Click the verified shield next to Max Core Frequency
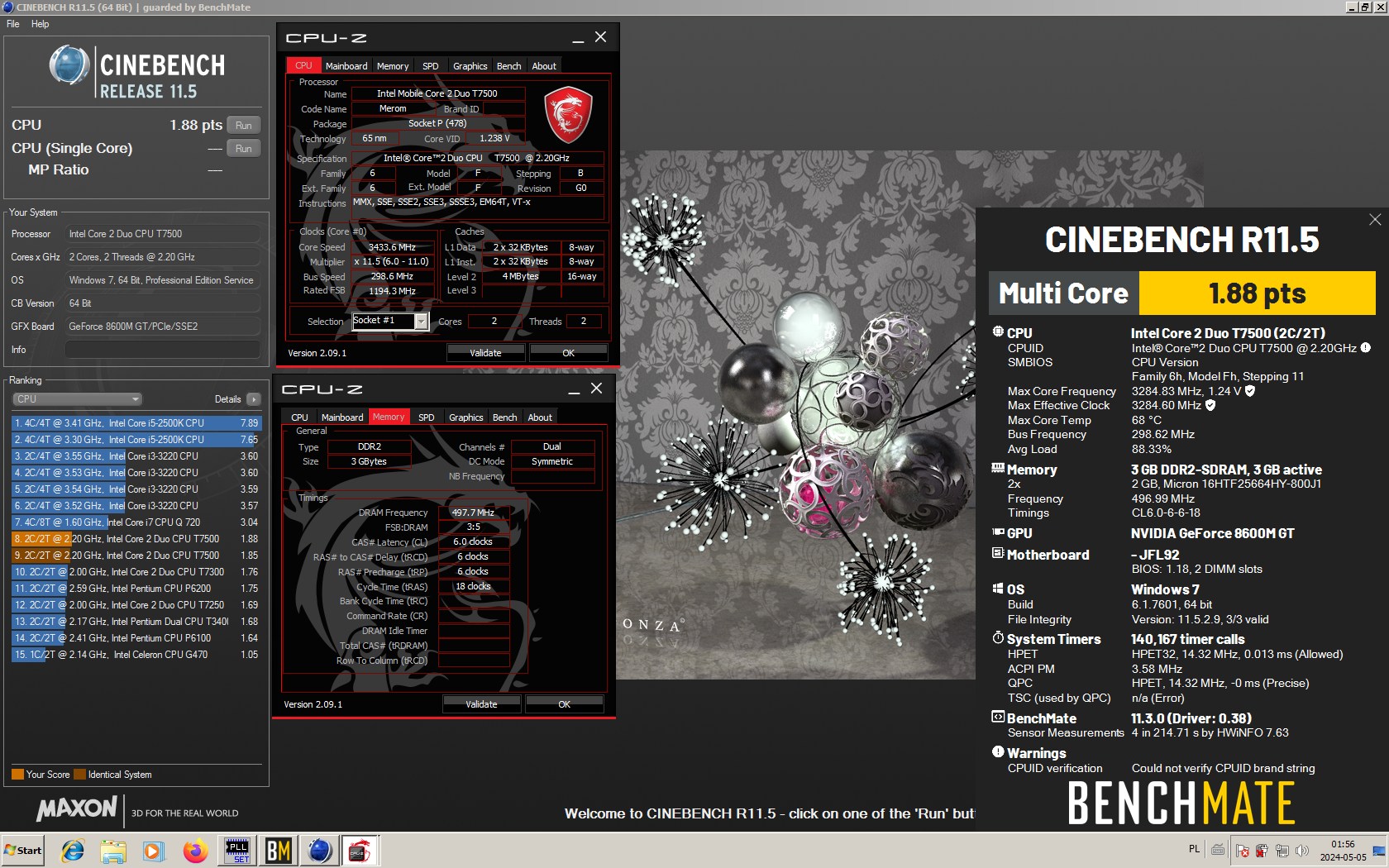 [x=1250, y=391]
